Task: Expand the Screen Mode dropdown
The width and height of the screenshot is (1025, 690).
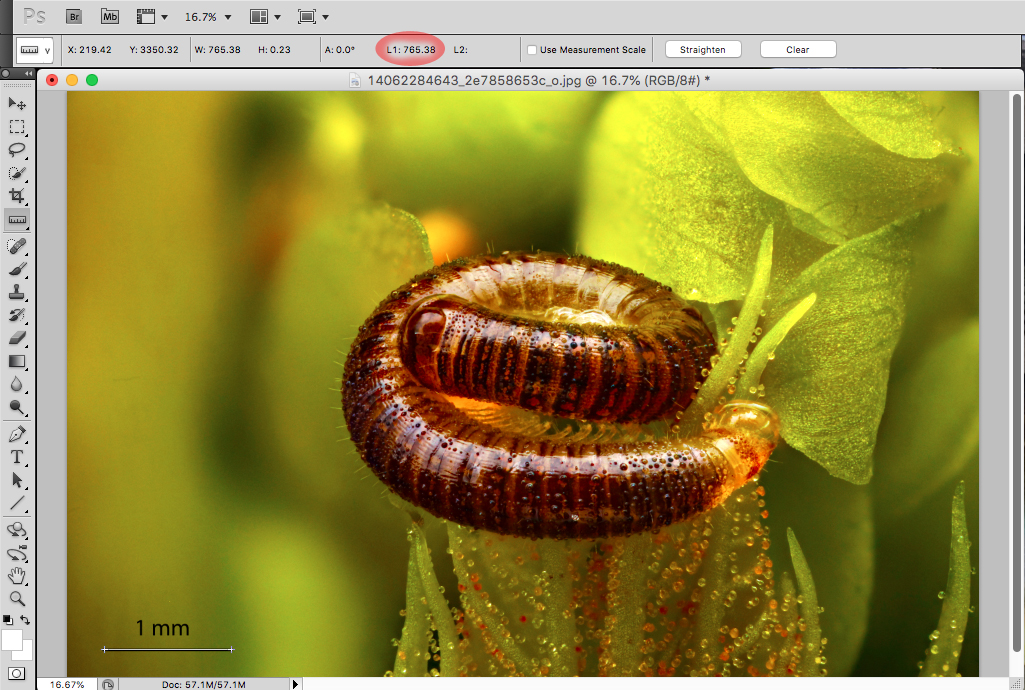Action: [x=313, y=17]
